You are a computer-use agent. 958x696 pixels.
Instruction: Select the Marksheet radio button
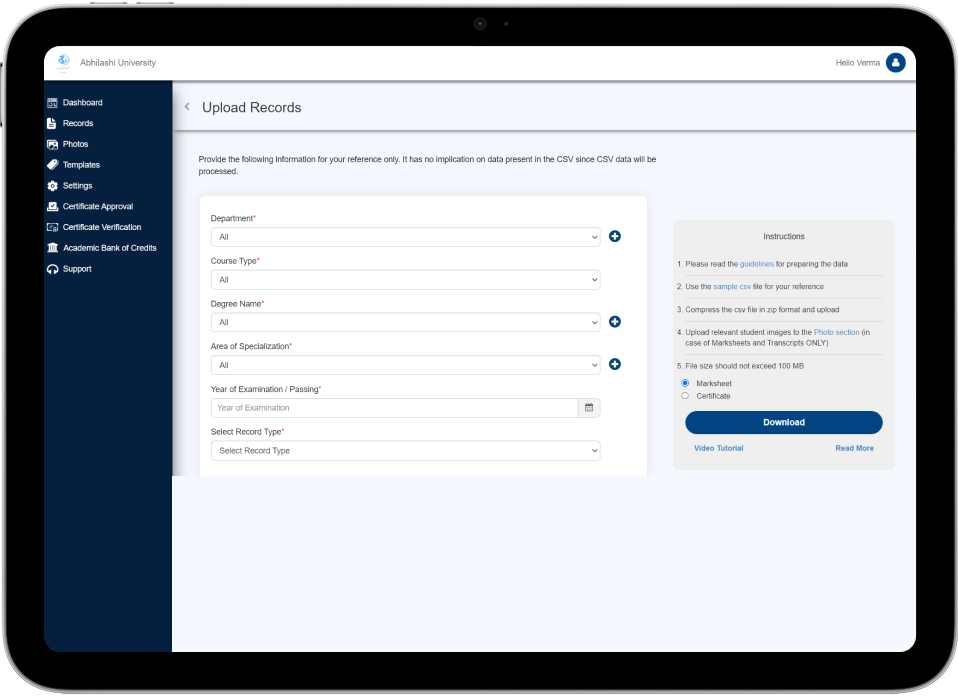(684, 383)
